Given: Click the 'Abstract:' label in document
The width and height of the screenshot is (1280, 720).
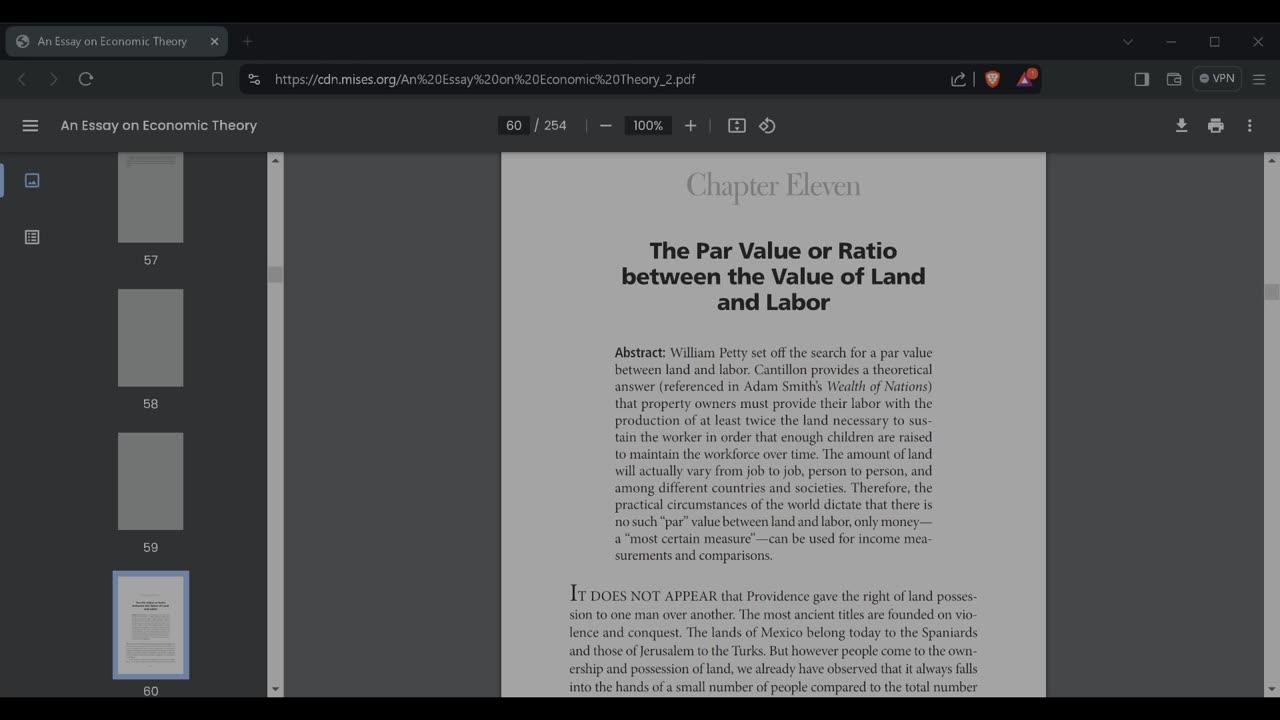Looking at the screenshot, I should [640, 353].
